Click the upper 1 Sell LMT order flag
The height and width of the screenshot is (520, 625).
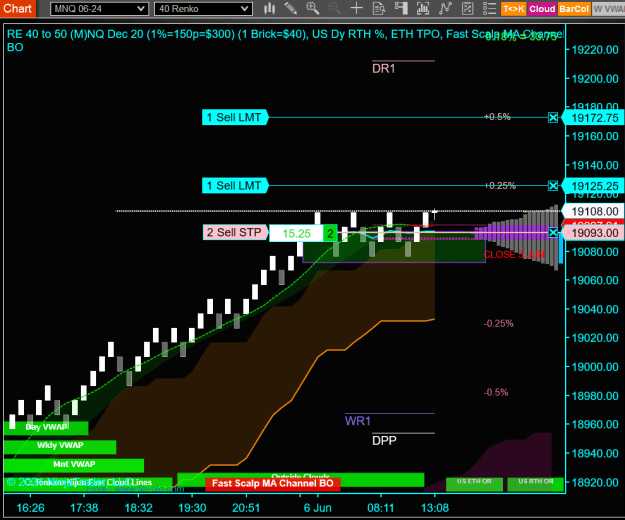[x=235, y=118]
